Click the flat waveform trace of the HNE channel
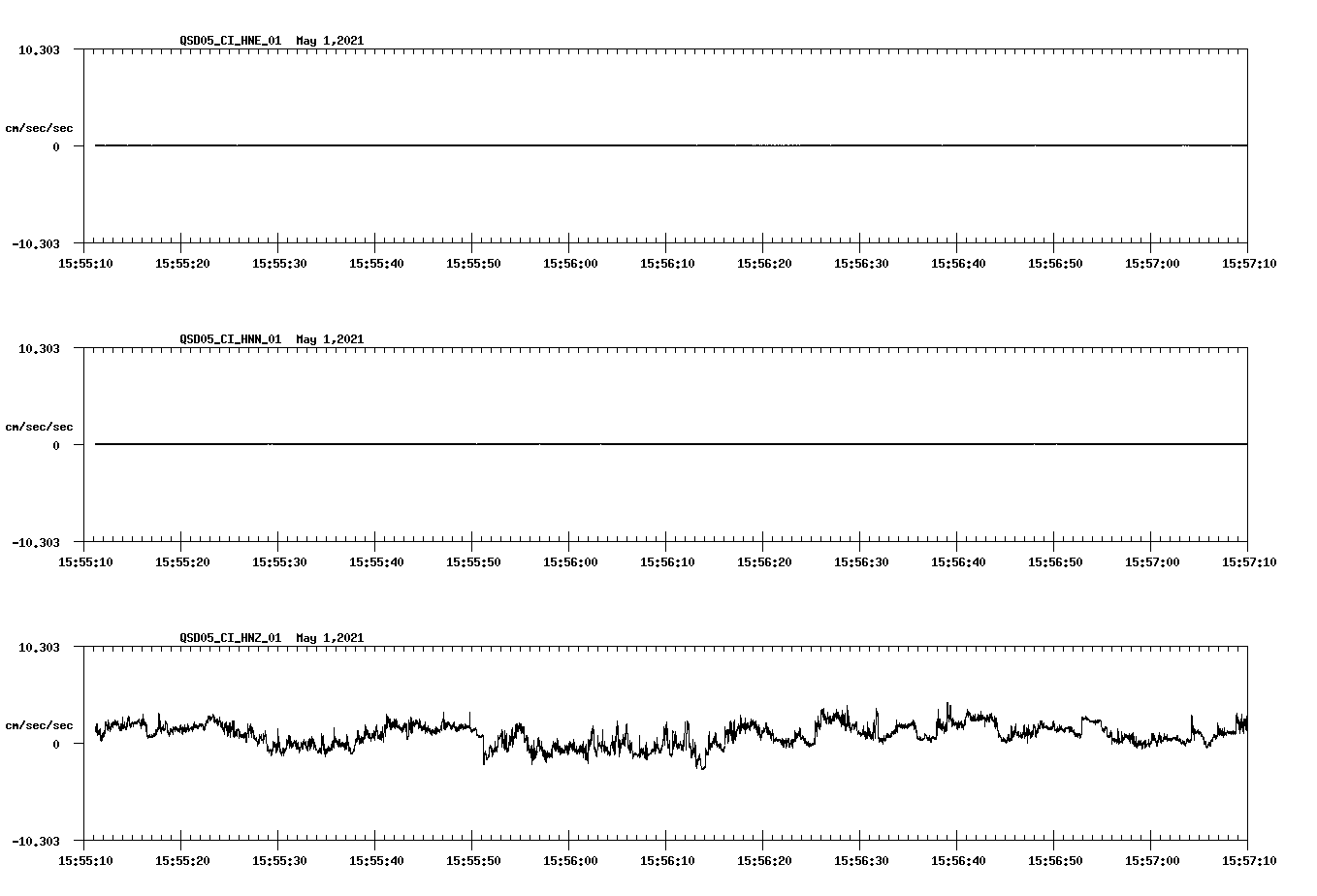 [x=582, y=146]
